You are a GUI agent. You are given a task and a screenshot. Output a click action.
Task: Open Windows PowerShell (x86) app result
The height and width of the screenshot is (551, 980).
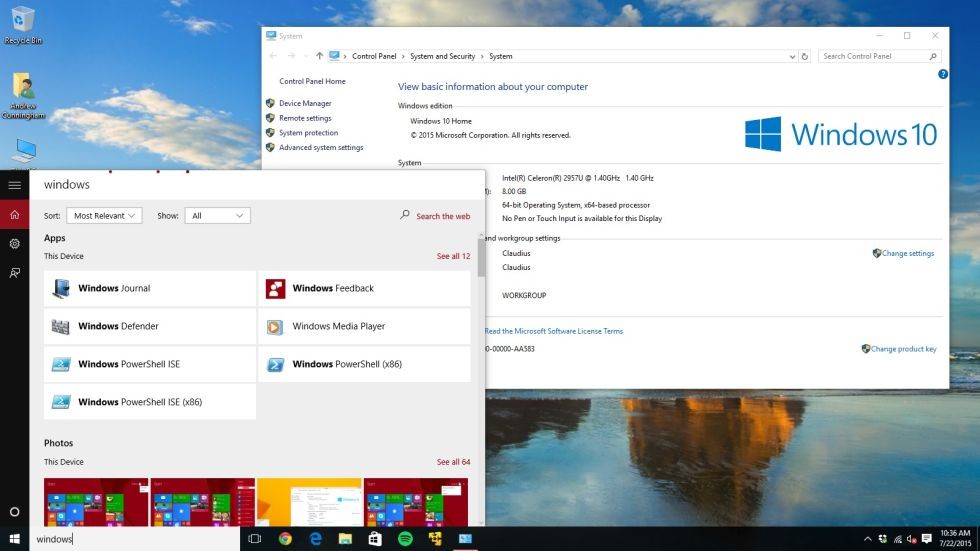click(364, 364)
